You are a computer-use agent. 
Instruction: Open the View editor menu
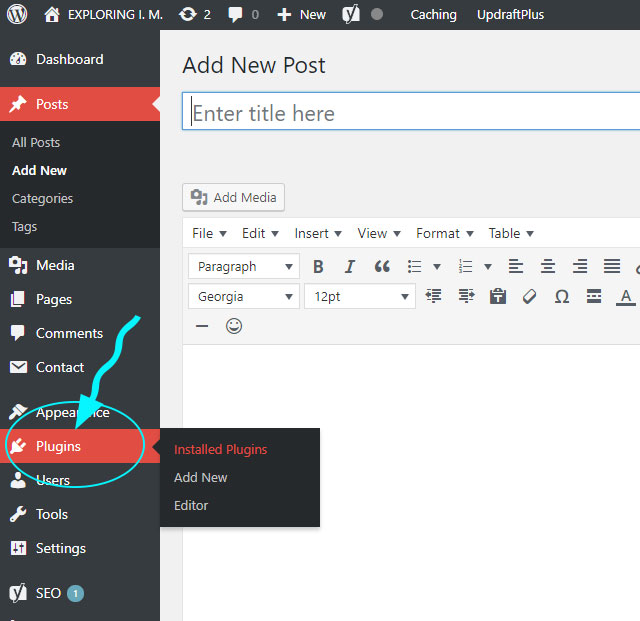(379, 233)
